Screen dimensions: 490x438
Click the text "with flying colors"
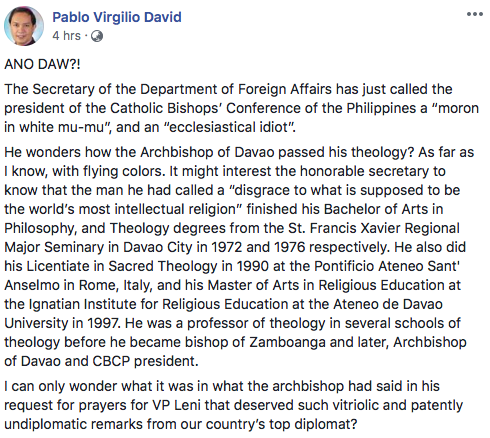[109, 171]
